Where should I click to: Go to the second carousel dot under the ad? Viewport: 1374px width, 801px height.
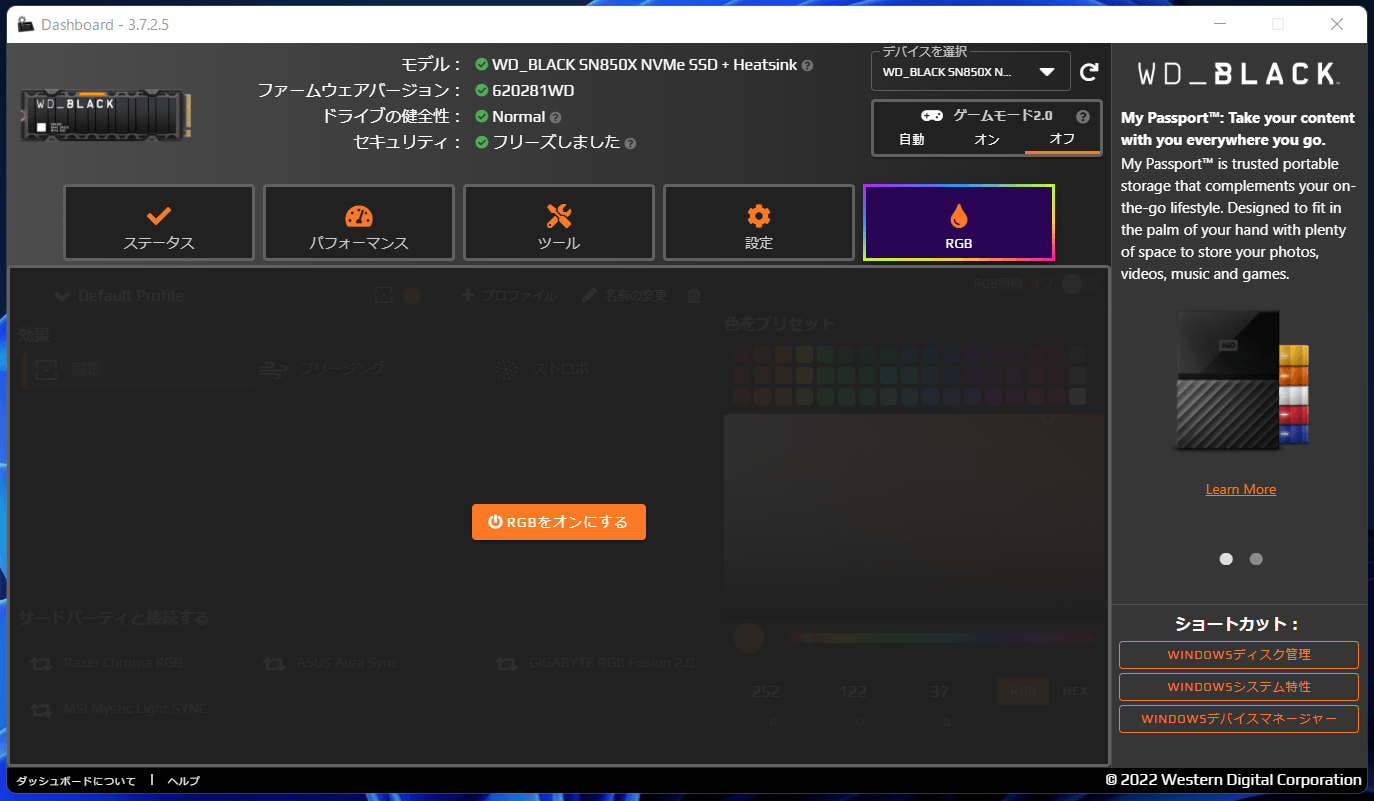(1256, 559)
